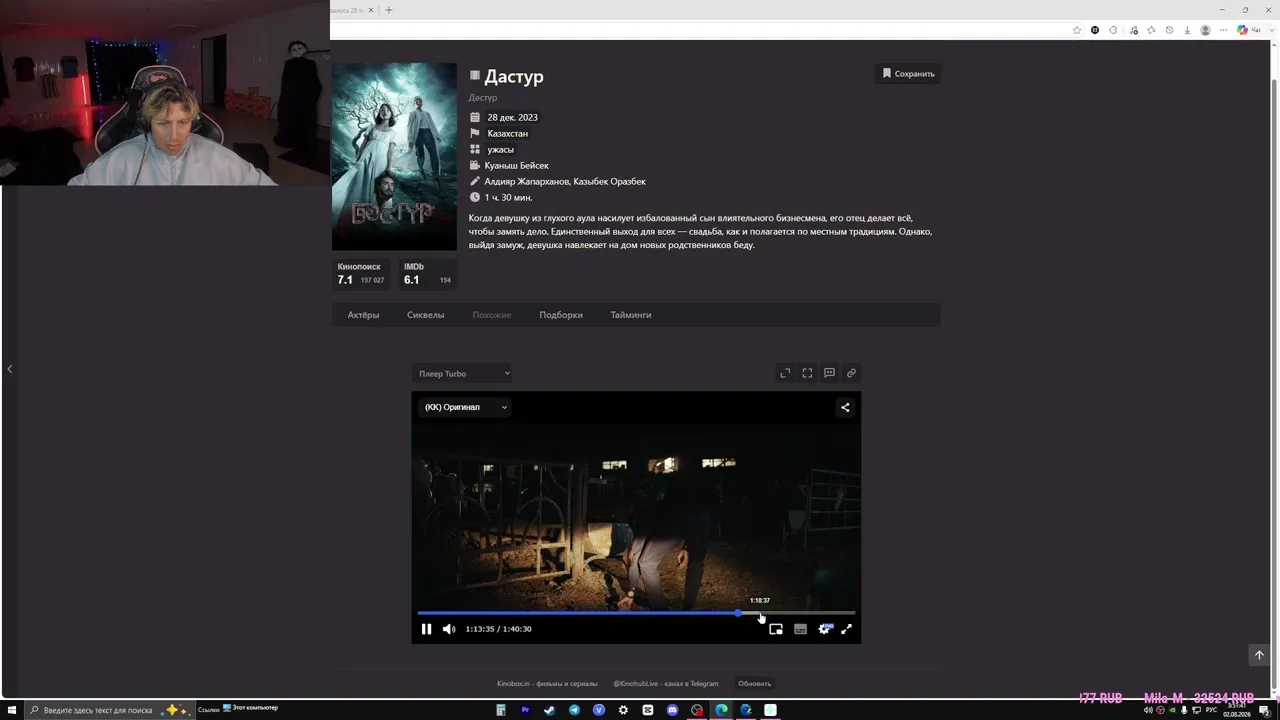Click the Обновить footer button
Viewport: 1280px width, 720px height.
pos(755,684)
